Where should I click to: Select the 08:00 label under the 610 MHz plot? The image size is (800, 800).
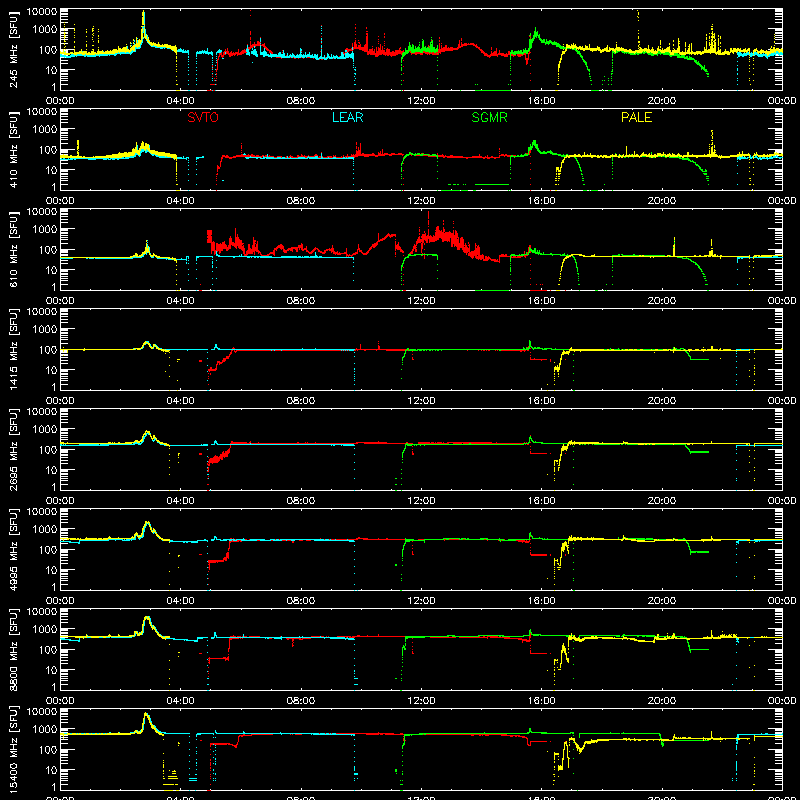click(x=301, y=301)
